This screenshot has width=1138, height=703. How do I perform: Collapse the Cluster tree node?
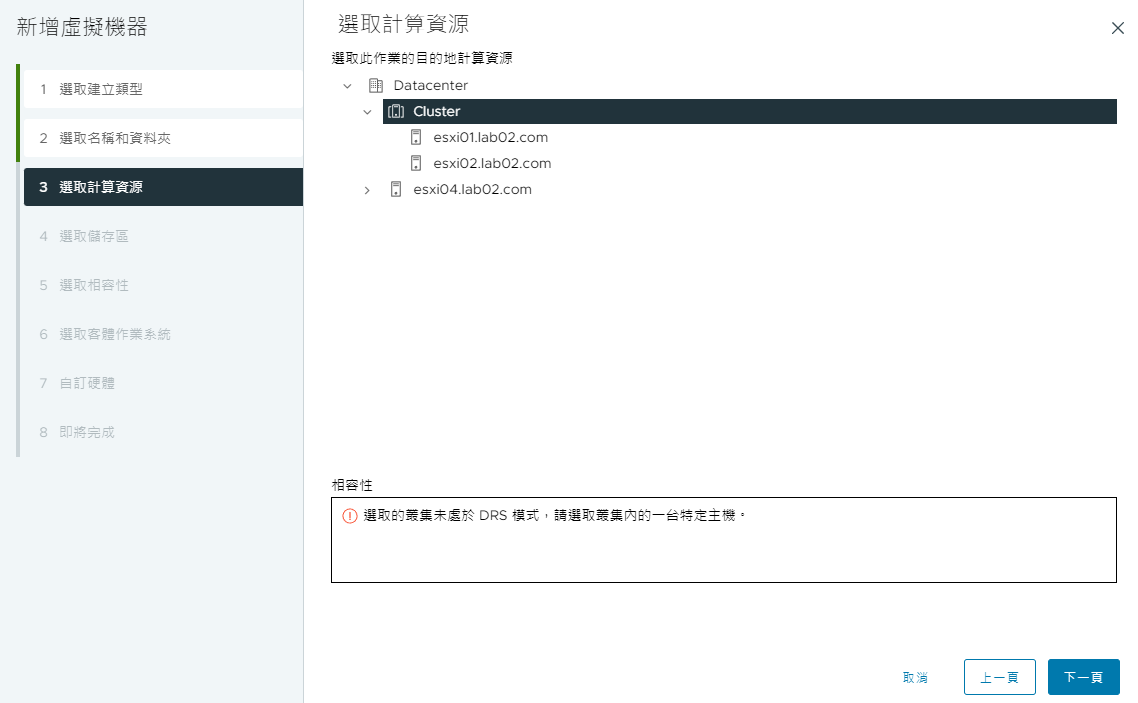(x=367, y=111)
